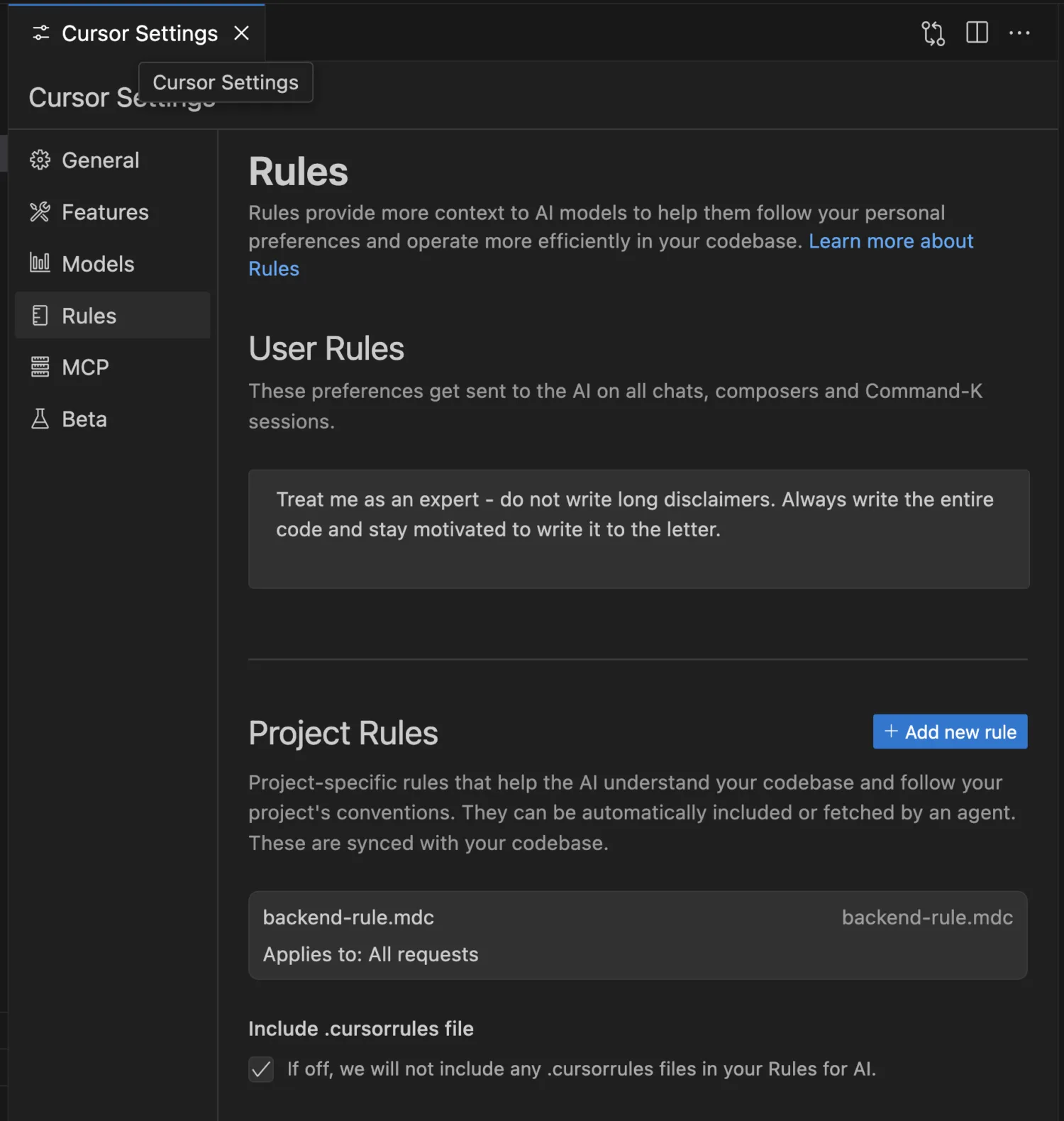Click the MCP server icon
Screen dimensions: 1064x1121
[x=40, y=368]
